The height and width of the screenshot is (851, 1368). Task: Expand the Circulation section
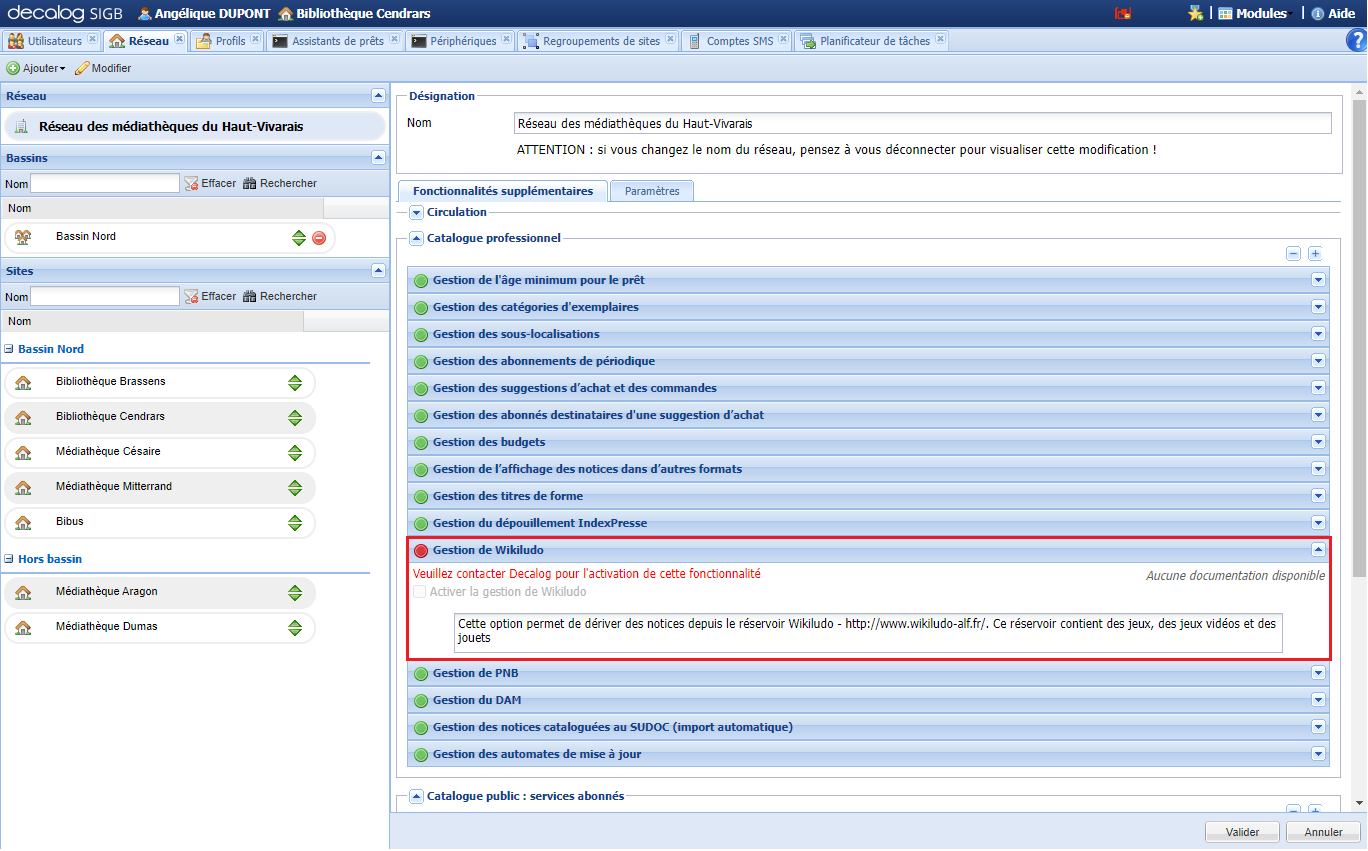(x=417, y=212)
